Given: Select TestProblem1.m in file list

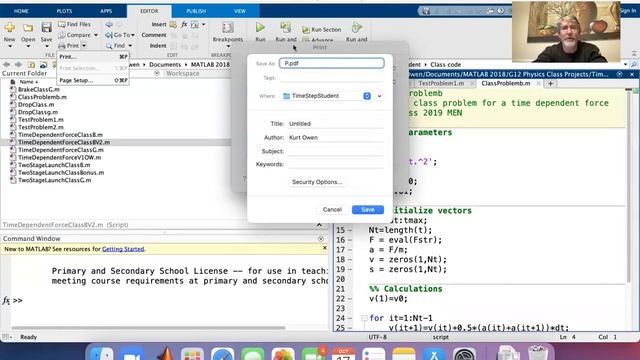Looking at the screenshot, I should (x=41, y=120).
